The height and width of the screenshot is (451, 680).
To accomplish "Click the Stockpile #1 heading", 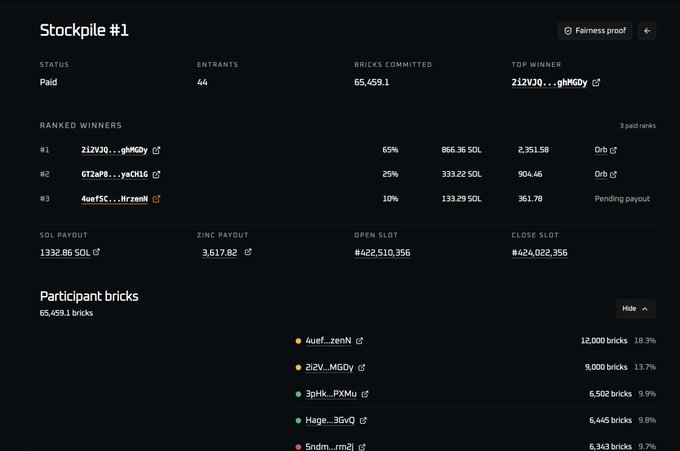I will pos(84,30).
